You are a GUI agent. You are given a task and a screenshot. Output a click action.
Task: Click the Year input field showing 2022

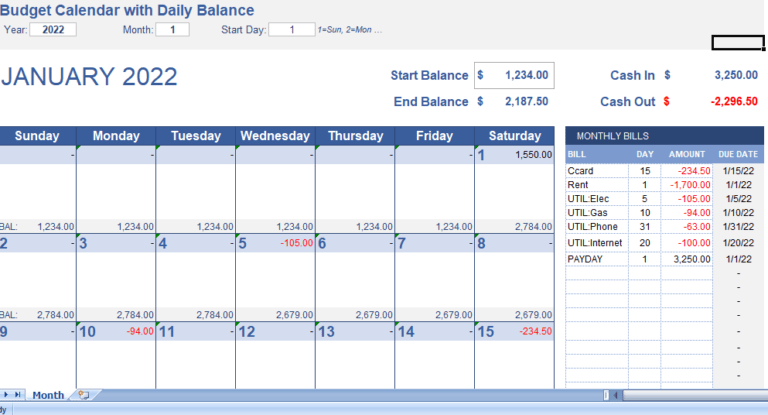point(53,29)
